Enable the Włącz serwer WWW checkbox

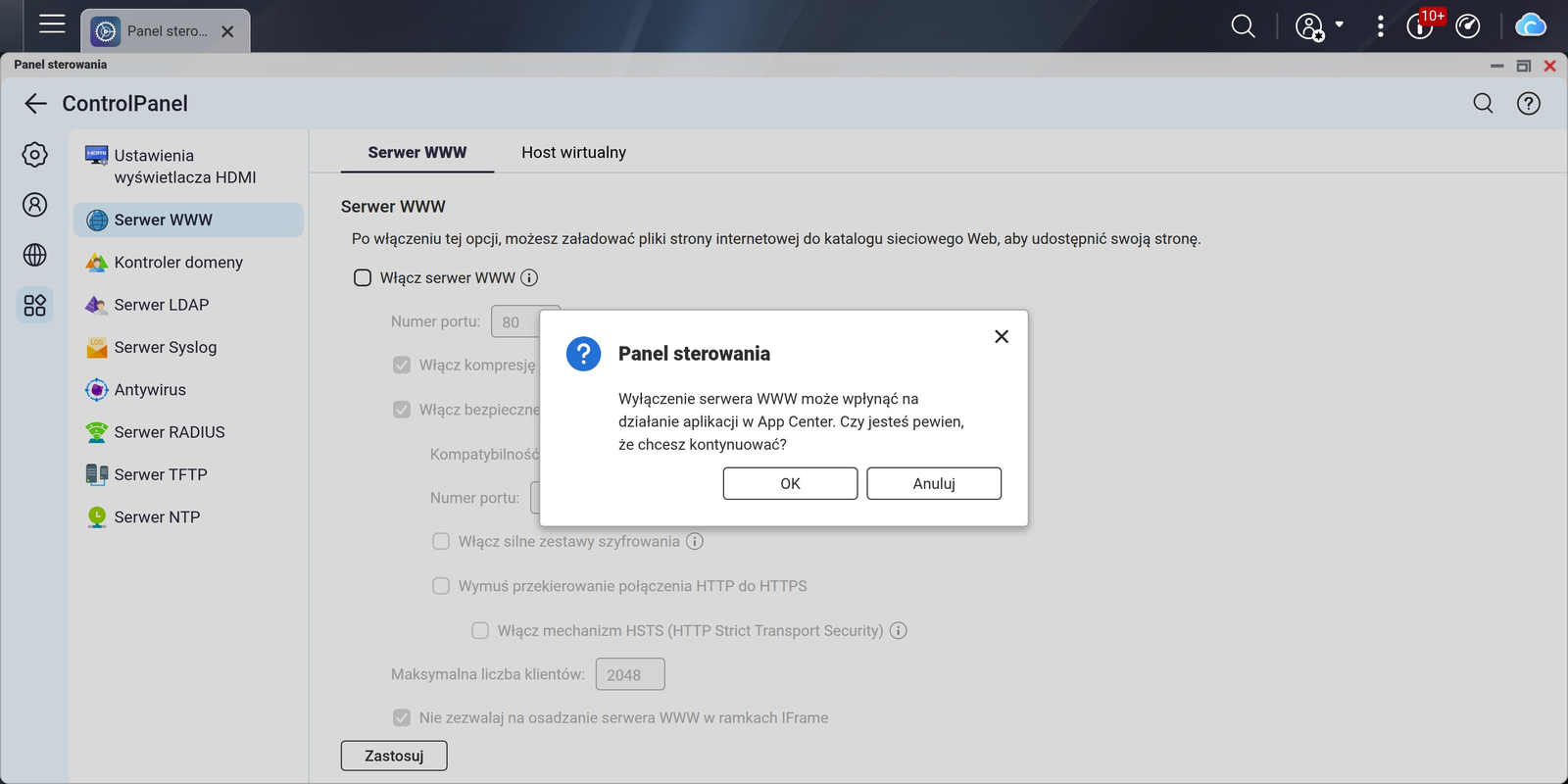[x=363, y=278]
